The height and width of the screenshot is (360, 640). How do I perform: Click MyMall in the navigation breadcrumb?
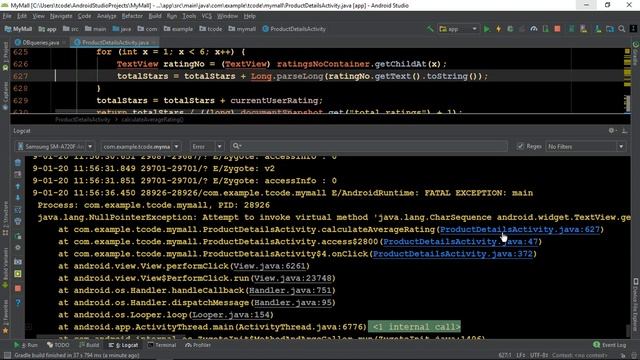click(18, 29)
